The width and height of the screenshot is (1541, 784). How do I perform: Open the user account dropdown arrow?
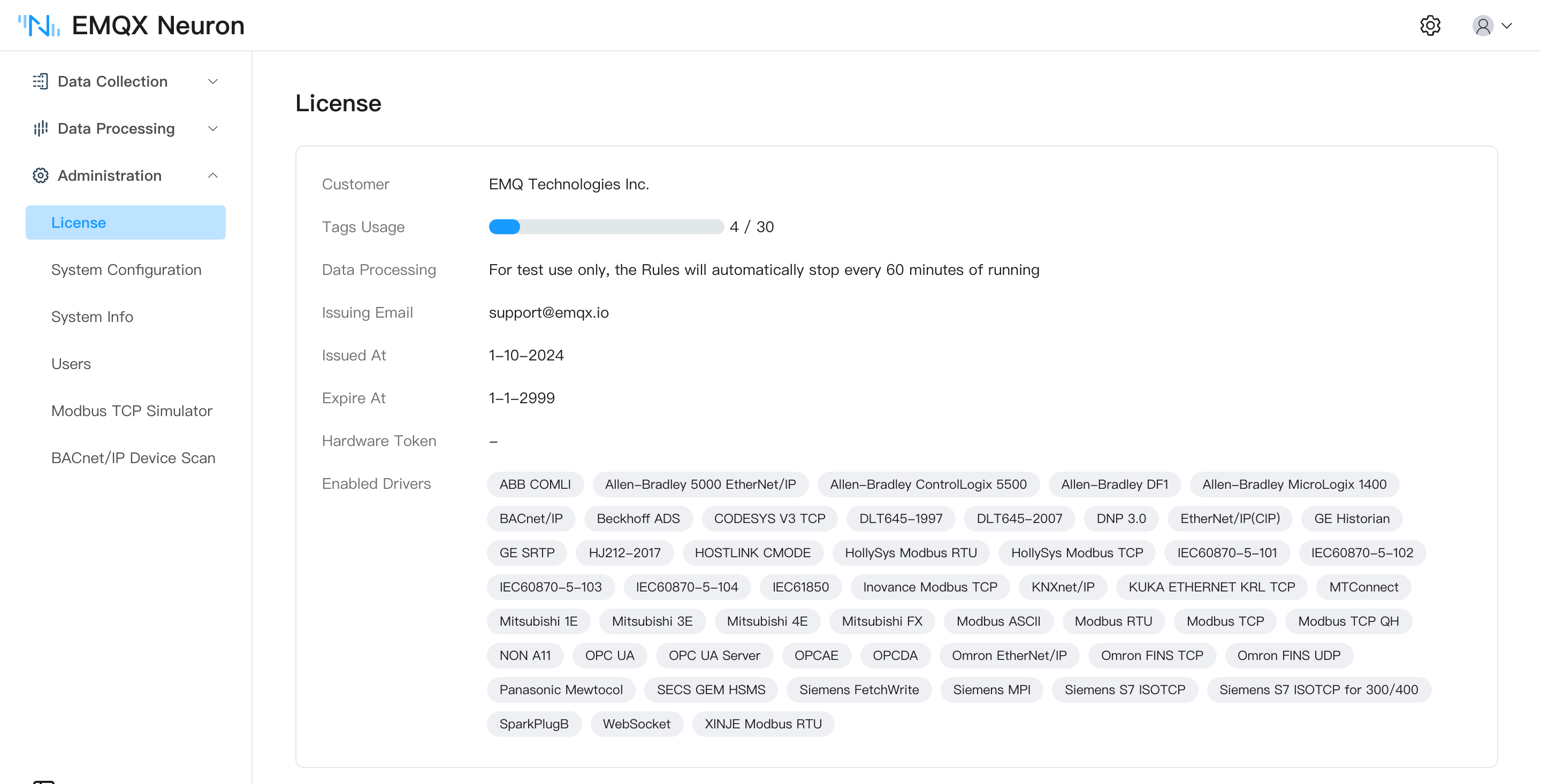(1507, 26)
